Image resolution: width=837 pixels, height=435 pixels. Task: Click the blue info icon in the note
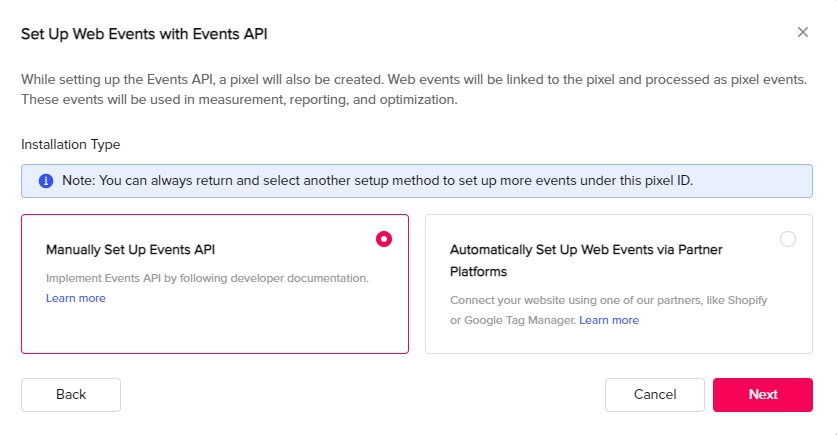pos(46,181)
